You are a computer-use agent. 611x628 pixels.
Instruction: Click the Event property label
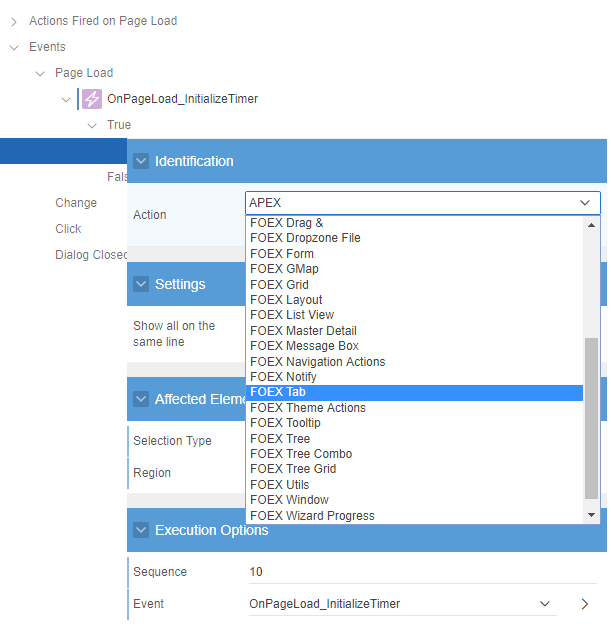[x=148, y=604]
